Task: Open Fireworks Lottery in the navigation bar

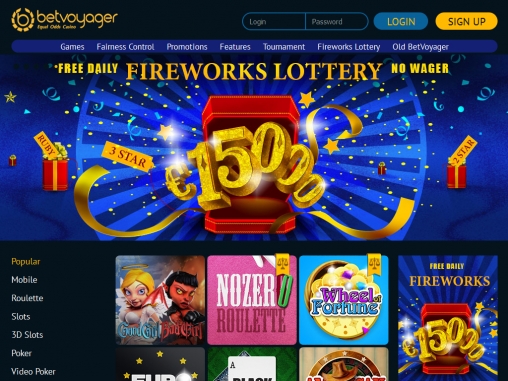Action: tap(349, 47)
